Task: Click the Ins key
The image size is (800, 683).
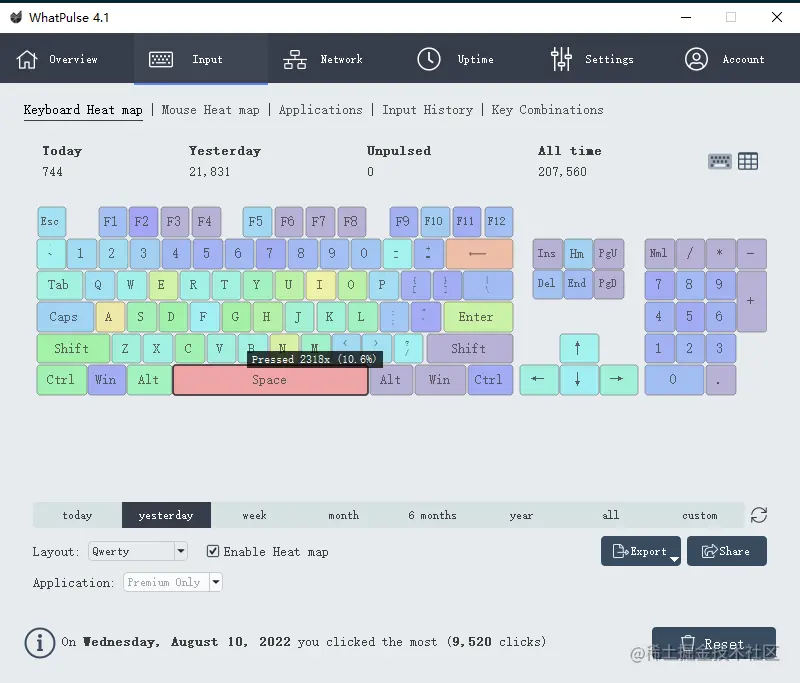Action: pyautogui.click(x=547, y=254)
